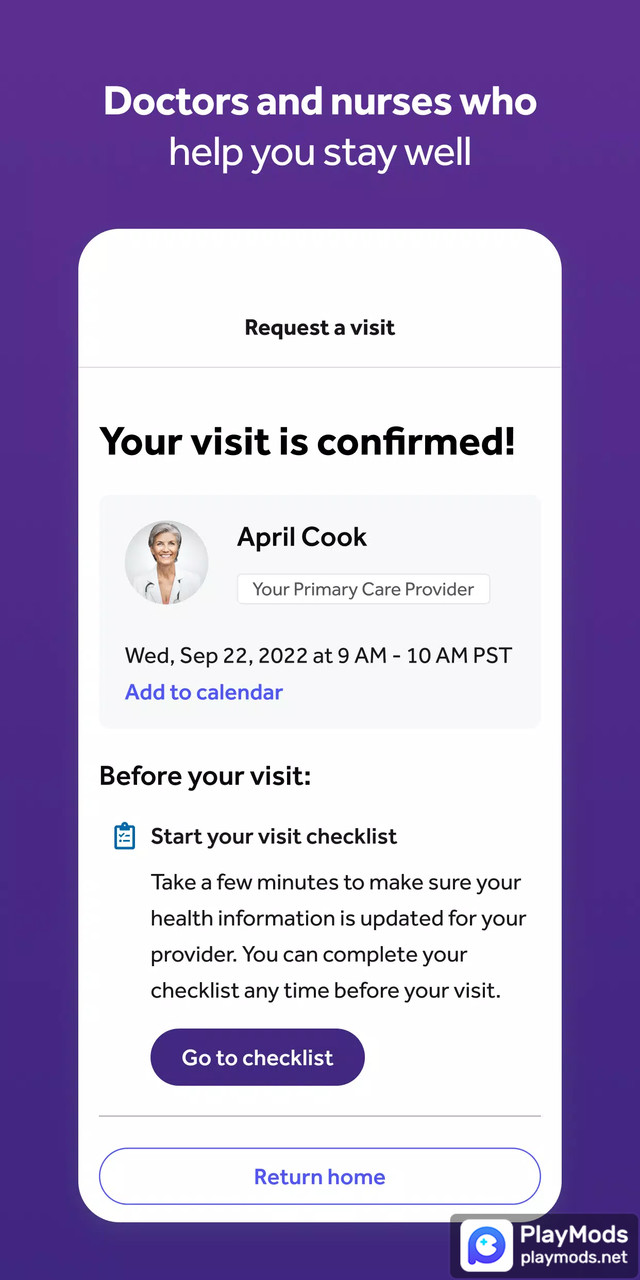Tap the appointment date and time text

318,655
